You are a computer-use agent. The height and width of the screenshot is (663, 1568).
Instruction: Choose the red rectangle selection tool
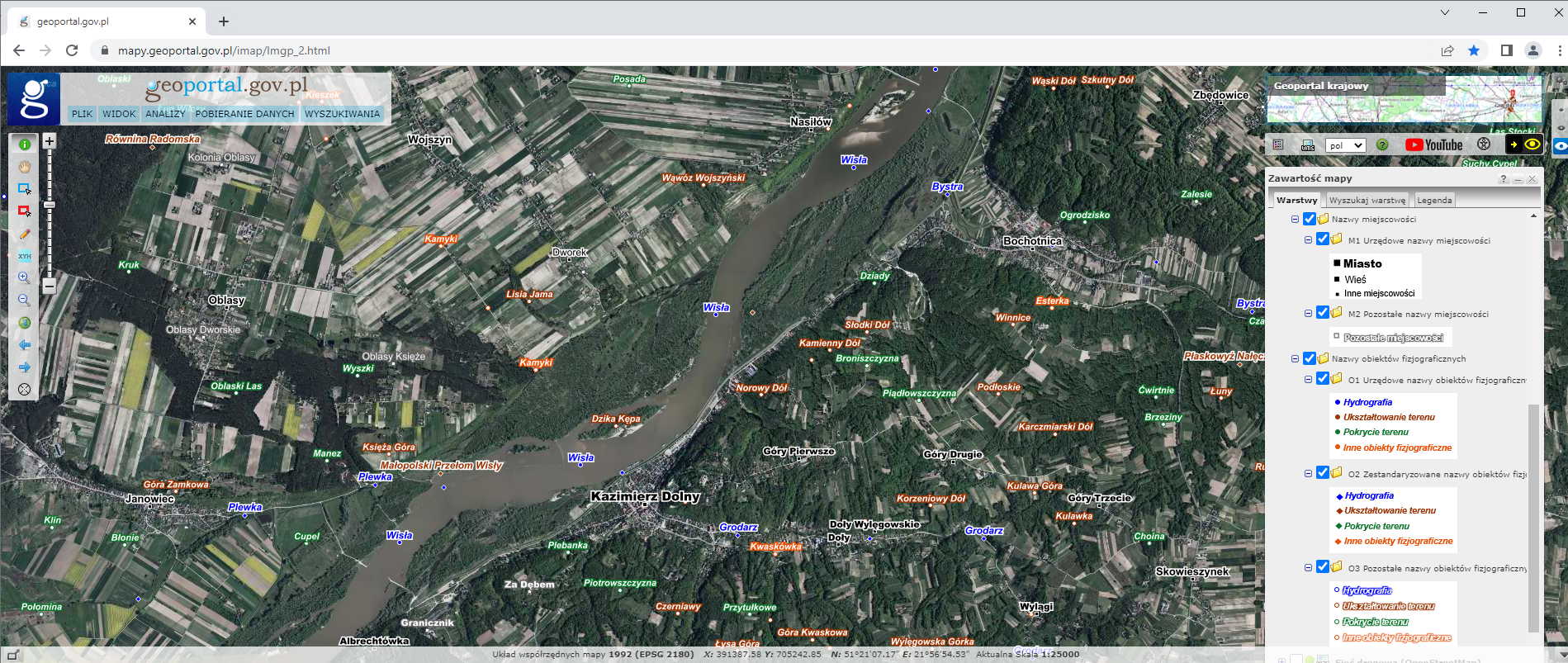click(25, 211)
